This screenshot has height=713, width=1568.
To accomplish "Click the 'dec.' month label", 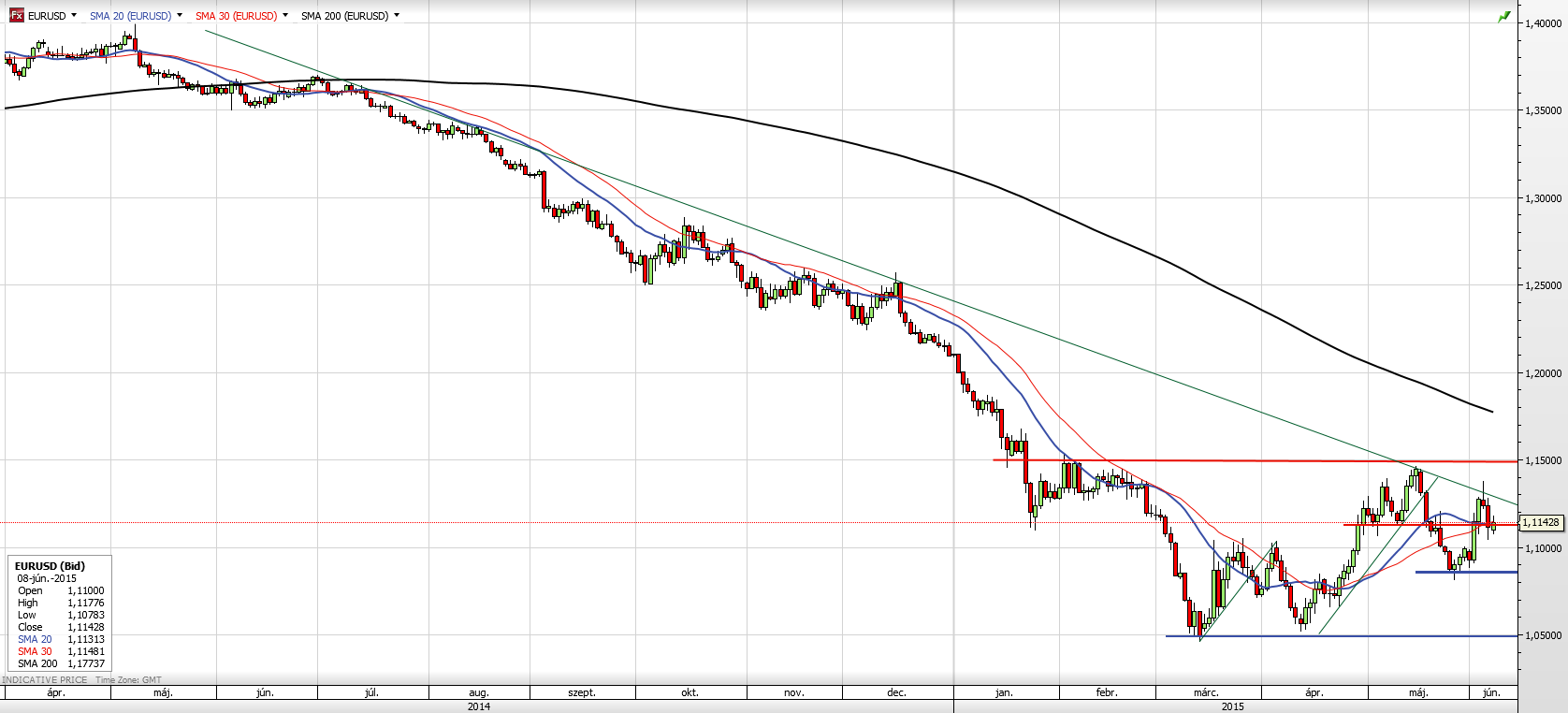I will coord(896,692).
